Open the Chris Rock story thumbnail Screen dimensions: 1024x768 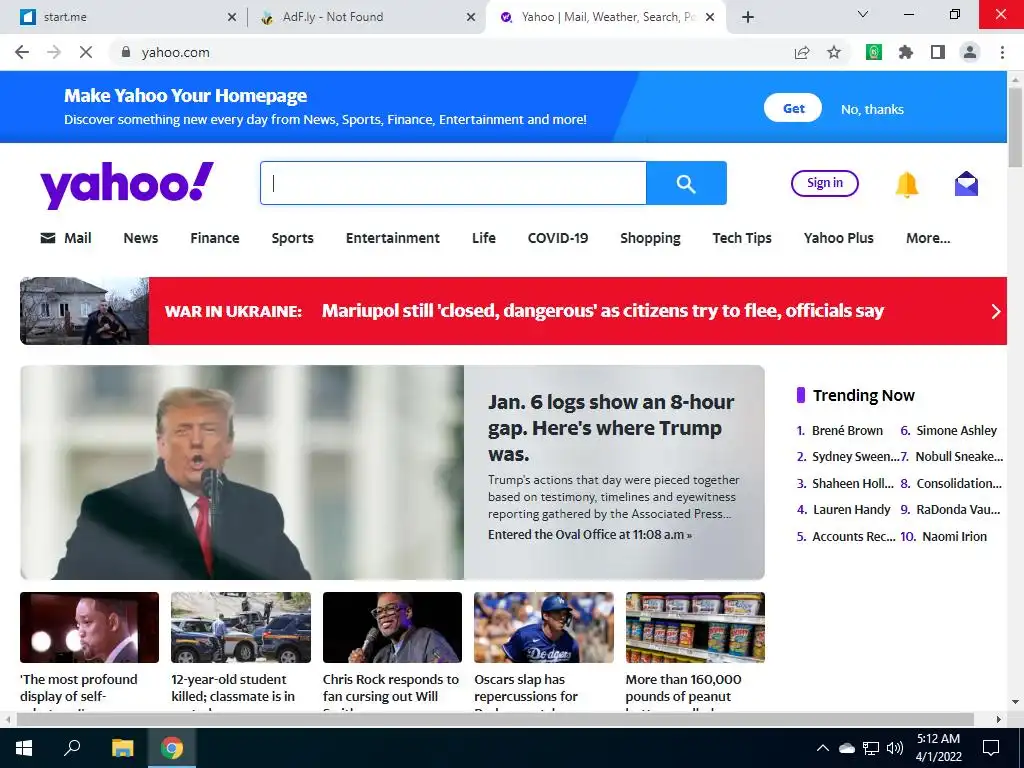392,628
